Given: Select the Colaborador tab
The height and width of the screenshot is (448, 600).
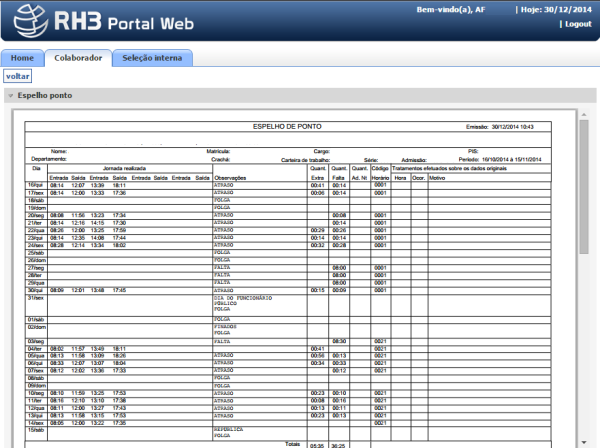Looking at the screenshot, I should point(78,58).
